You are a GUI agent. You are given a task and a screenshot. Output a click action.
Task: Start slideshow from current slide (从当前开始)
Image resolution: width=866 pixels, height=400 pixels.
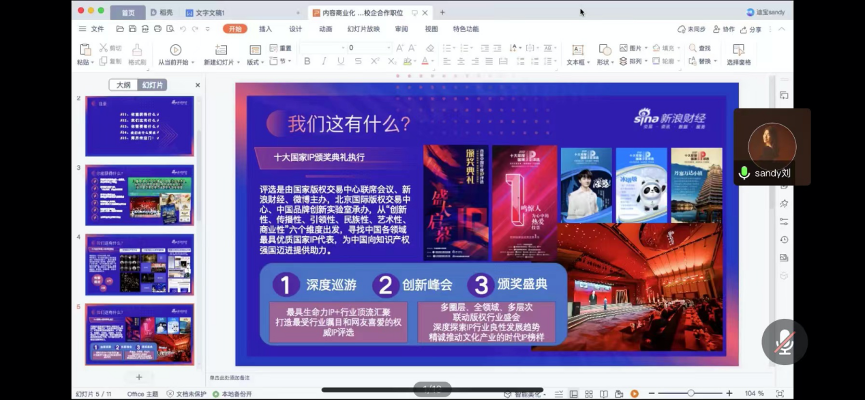click(175, 50)
